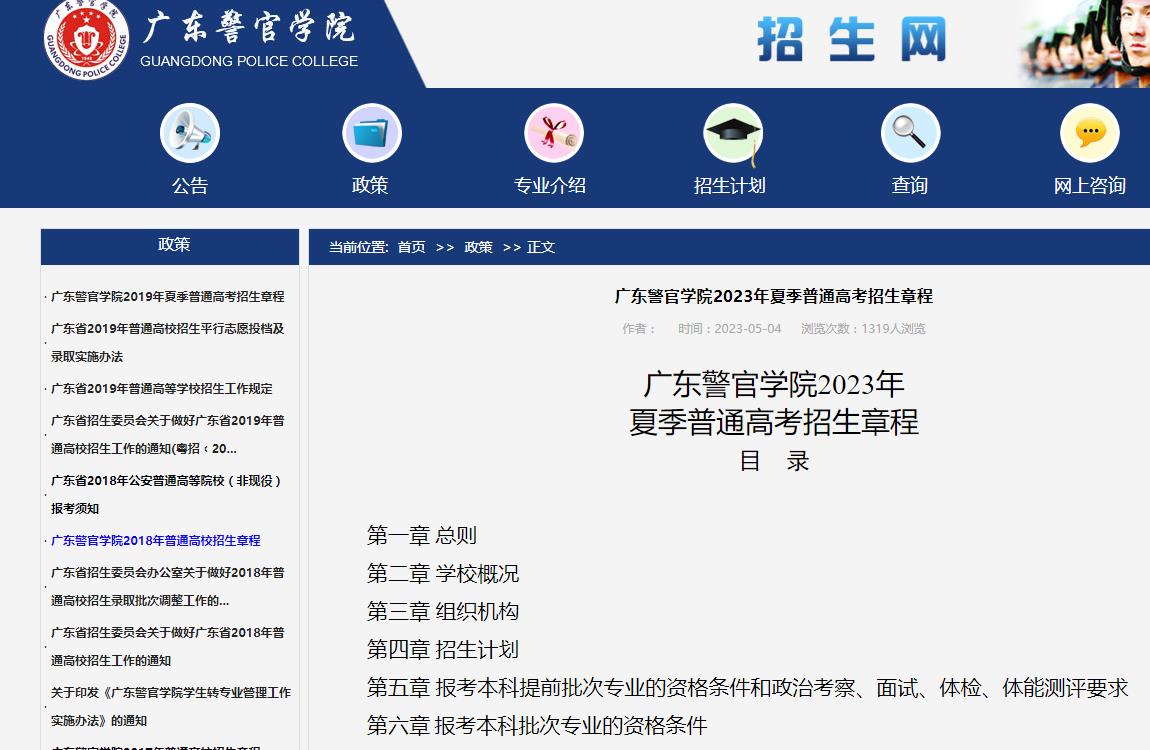Click large heading 广东警官学院2023年
Screen dimensions: 1150x750
point(774,385)
